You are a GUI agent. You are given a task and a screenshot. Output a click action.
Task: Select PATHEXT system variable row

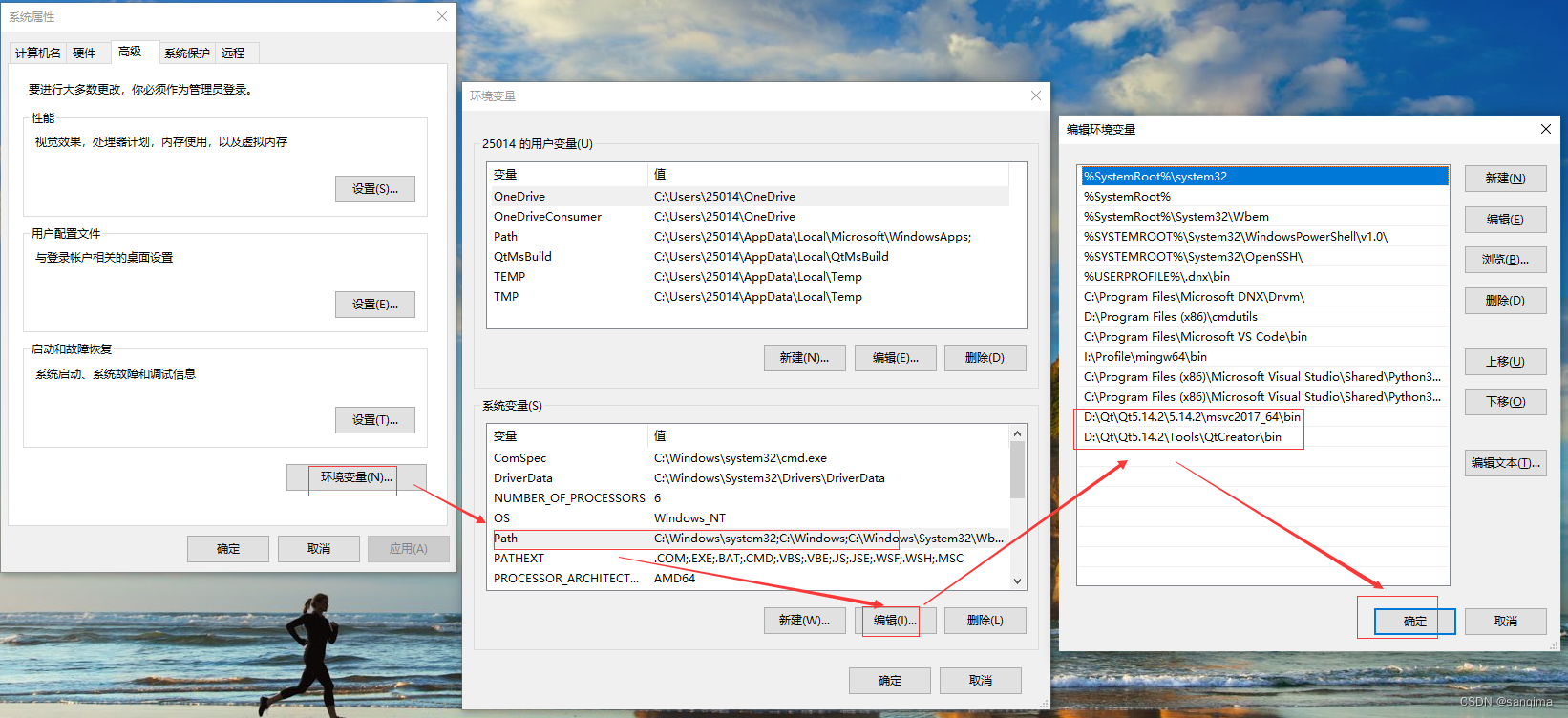pos(748,559)
